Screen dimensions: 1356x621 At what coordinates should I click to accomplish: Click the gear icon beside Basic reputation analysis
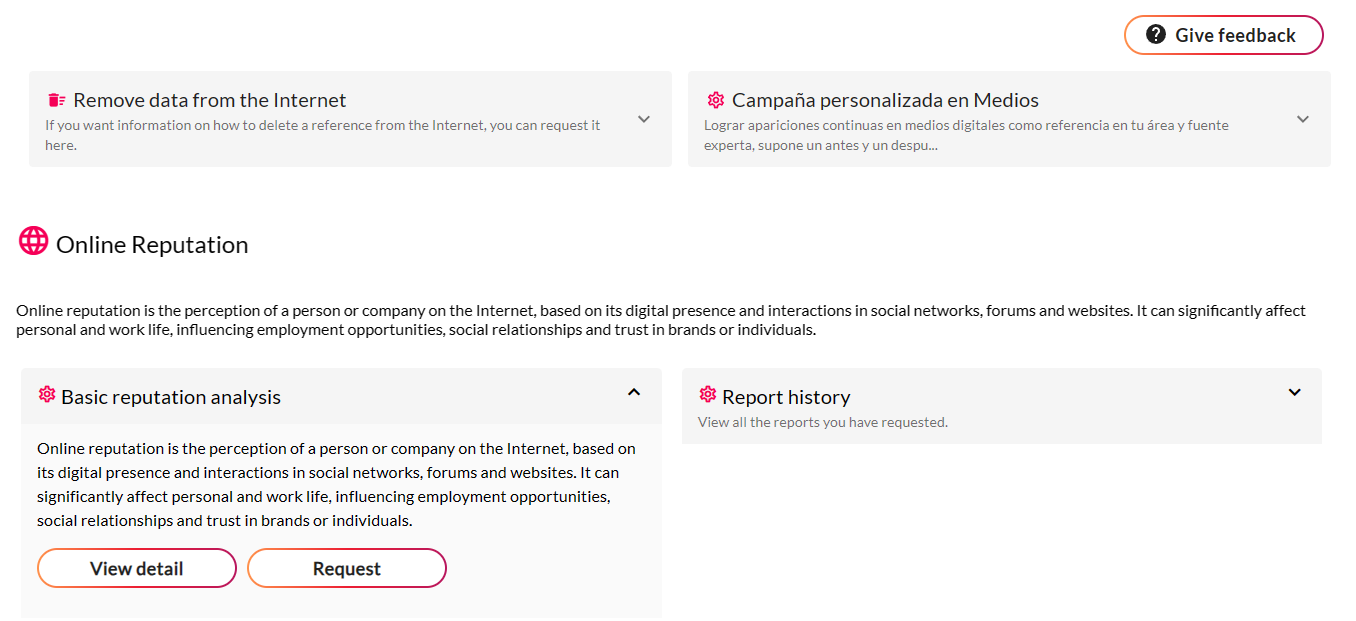pyautogui.click(x=47, y=395)
